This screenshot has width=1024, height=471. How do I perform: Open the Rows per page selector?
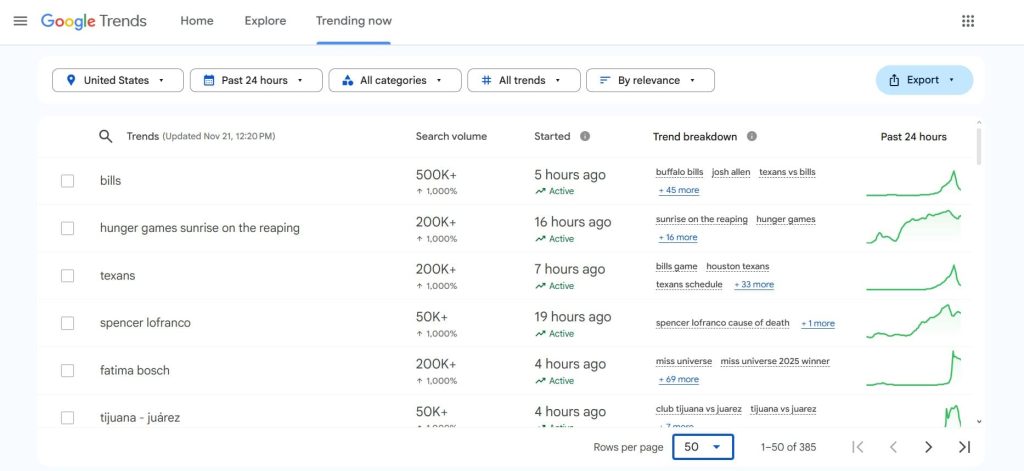pyautogui.click(x=703, y=447)
